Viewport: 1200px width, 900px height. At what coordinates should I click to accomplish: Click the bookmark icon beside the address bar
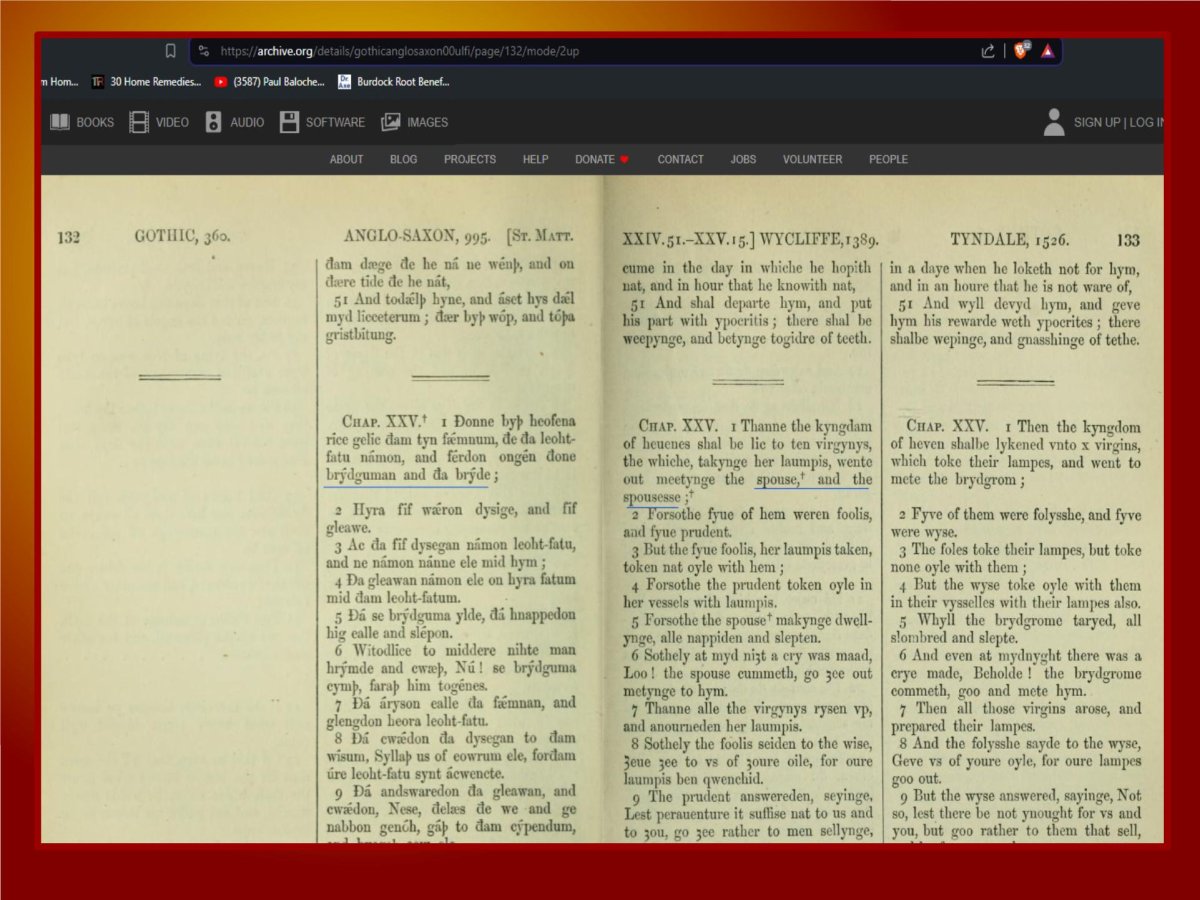coord(170,50)
